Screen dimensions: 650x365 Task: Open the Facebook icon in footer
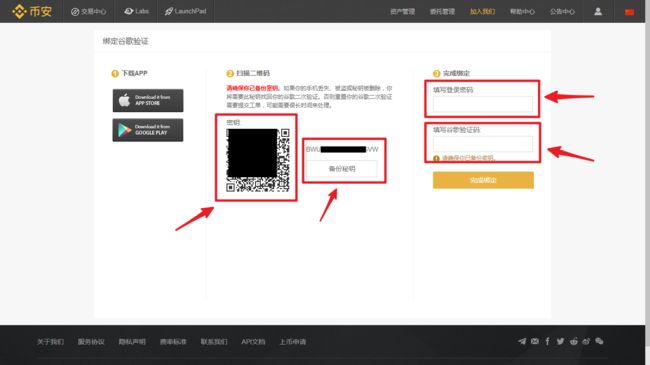coord(548,341)
